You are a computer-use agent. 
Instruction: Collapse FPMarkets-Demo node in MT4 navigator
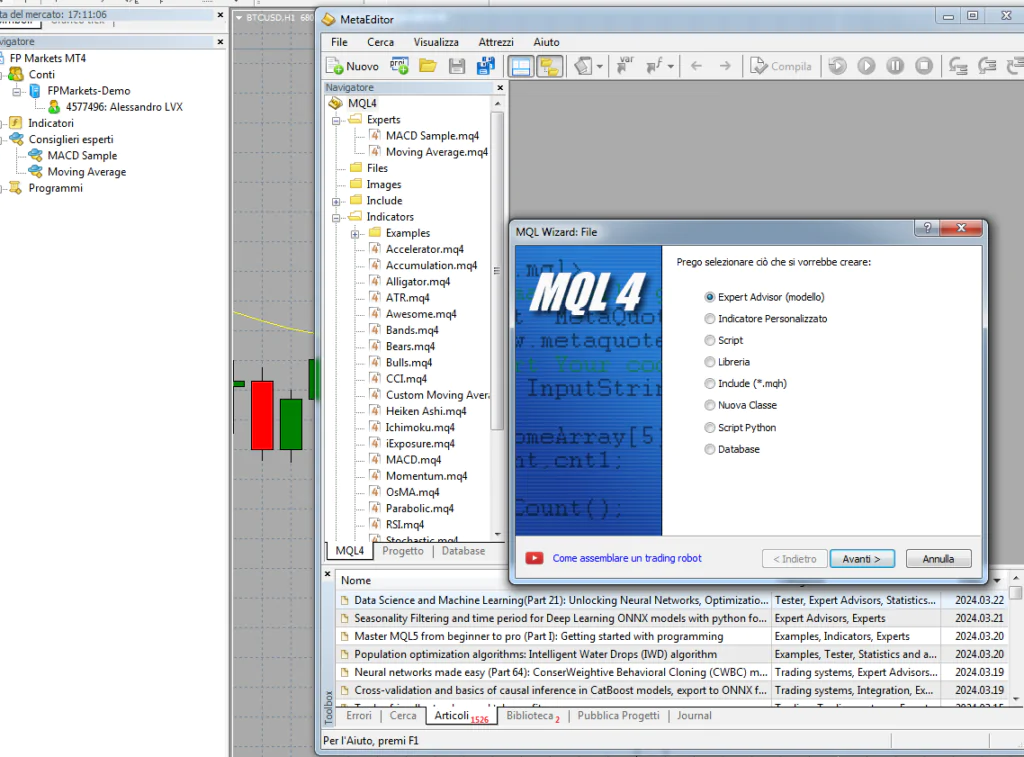tap(17, 91)
